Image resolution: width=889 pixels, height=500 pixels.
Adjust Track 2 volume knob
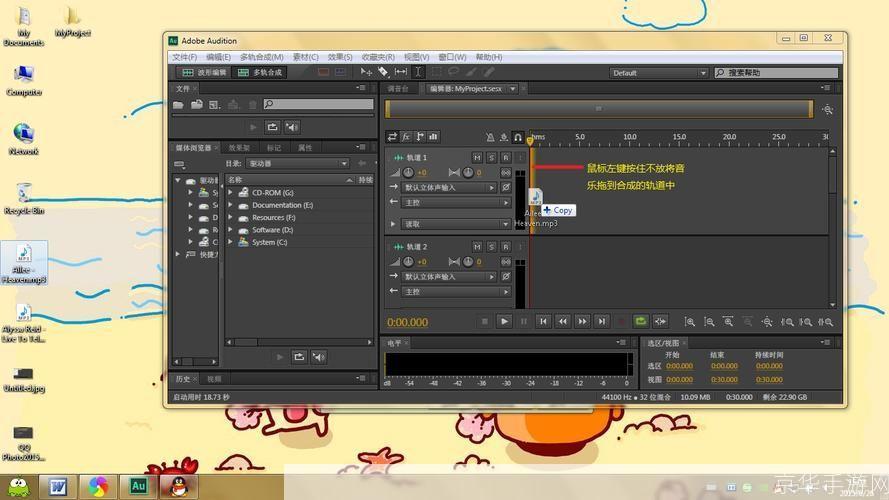point(408,261)
